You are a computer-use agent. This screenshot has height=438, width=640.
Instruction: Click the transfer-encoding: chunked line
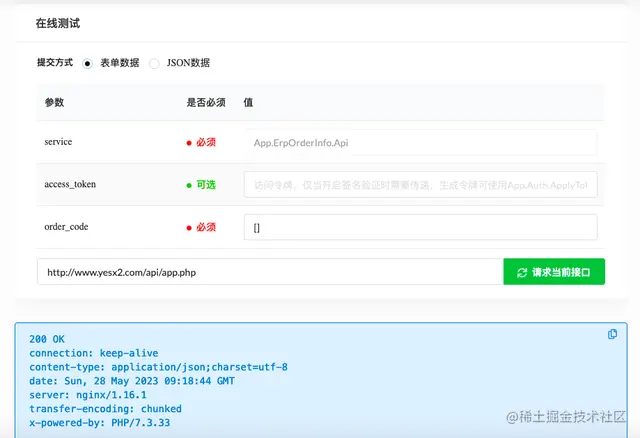[105, 409]
